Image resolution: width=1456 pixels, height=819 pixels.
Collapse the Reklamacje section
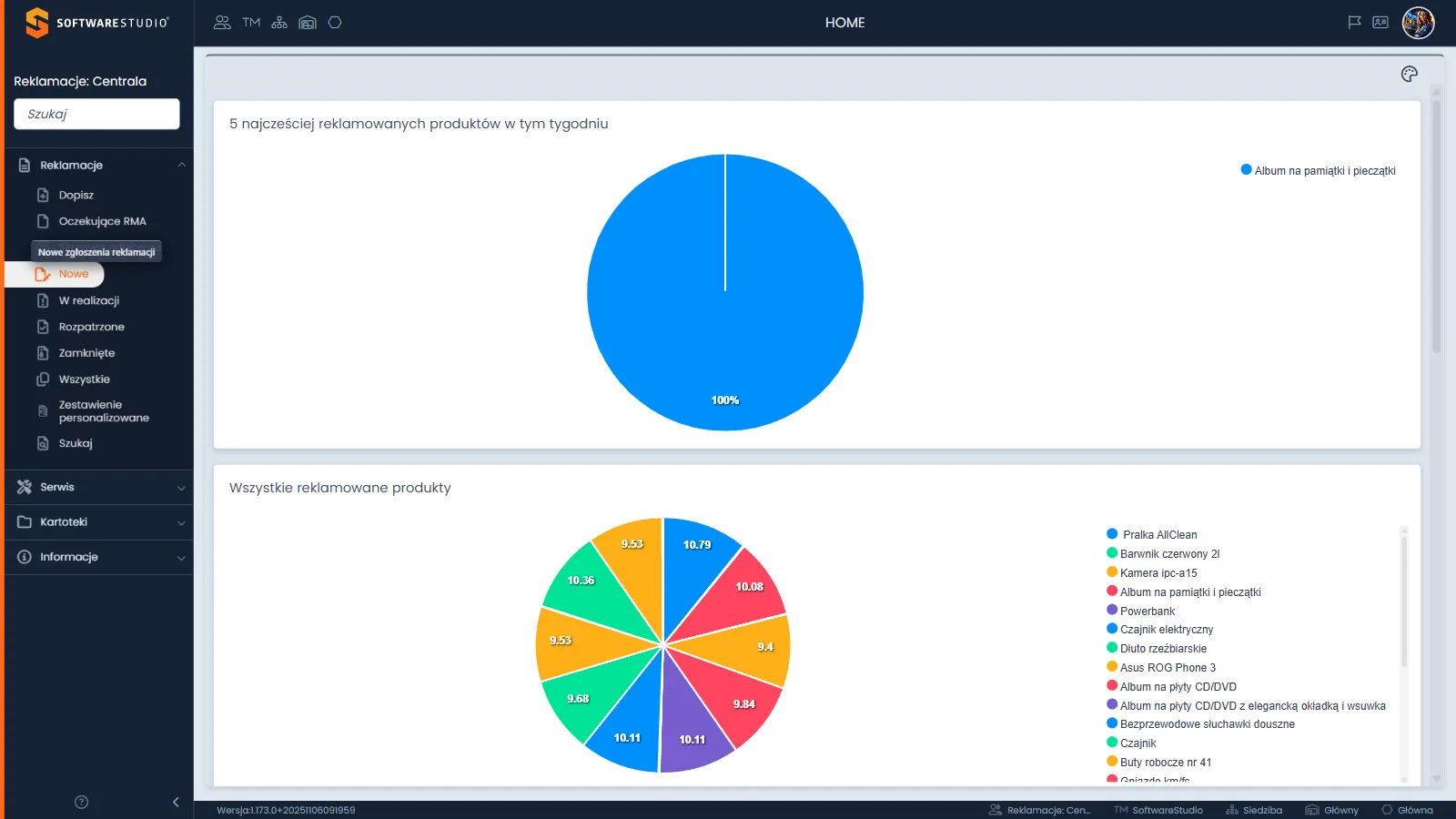(99, 165)
